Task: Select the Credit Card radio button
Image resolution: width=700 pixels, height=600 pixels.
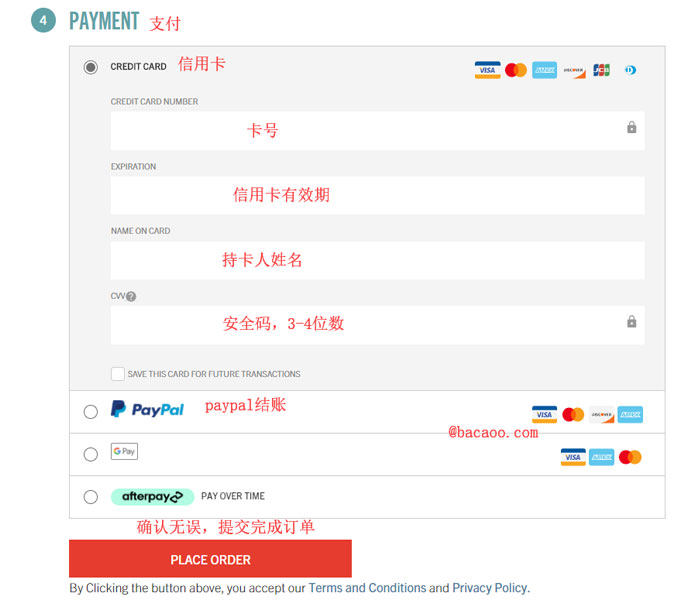Action: 91,67
